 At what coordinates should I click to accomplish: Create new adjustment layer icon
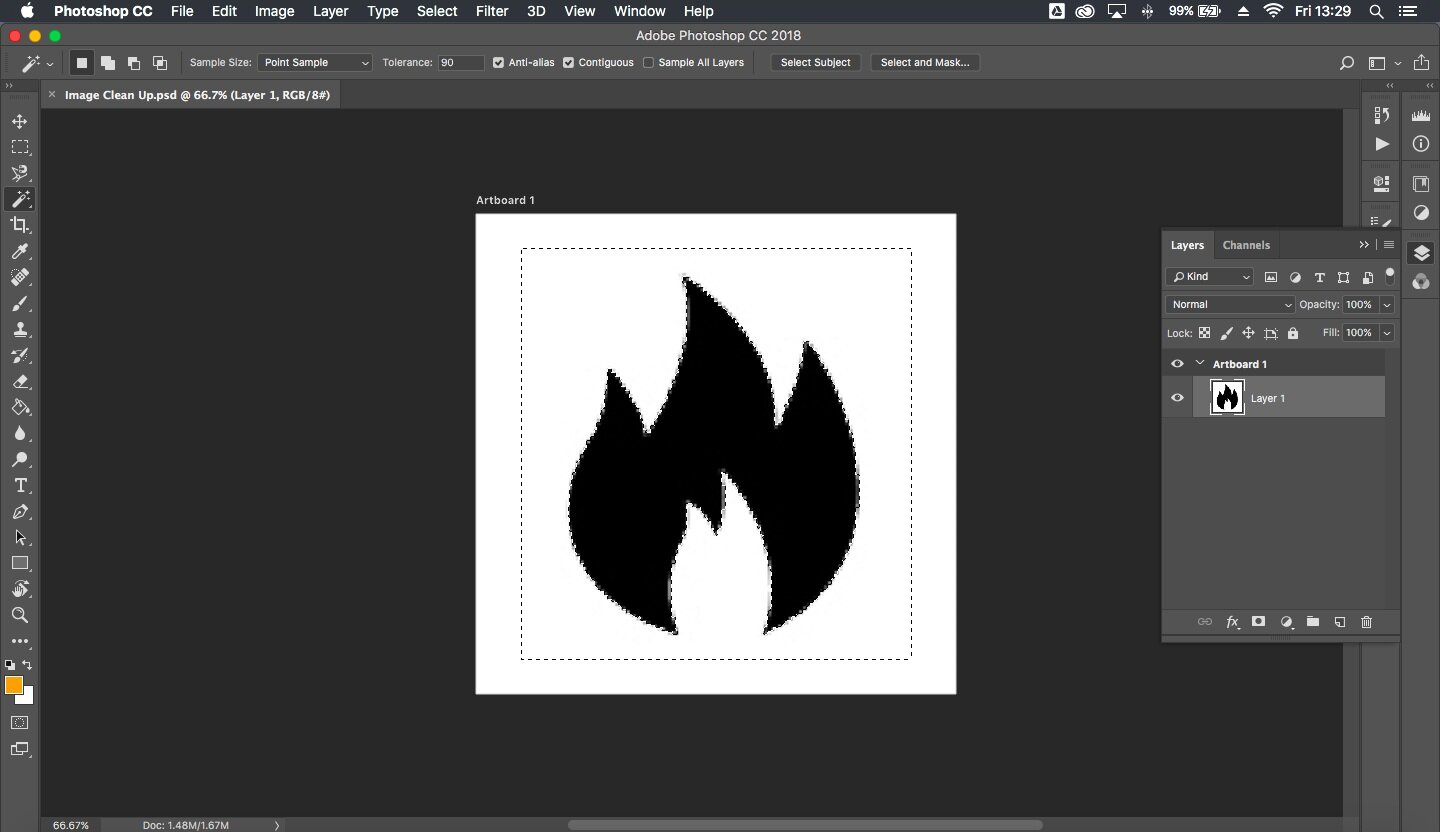click(x=1286, y=622)
